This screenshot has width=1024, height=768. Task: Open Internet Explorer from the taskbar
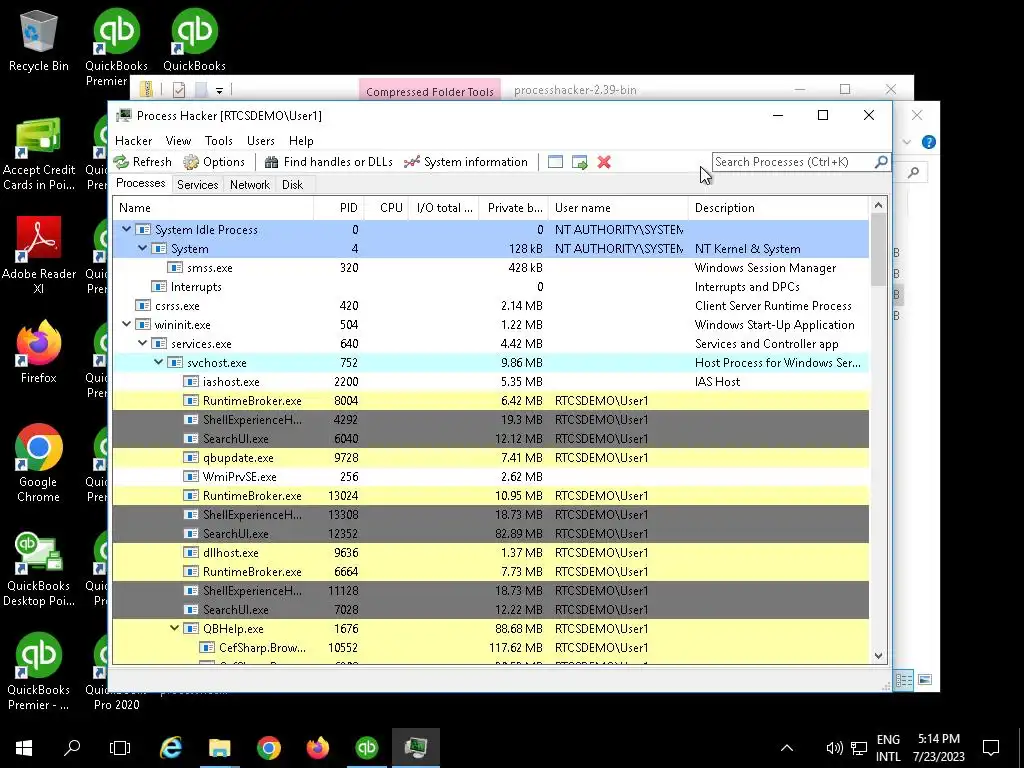pos(171,748)
